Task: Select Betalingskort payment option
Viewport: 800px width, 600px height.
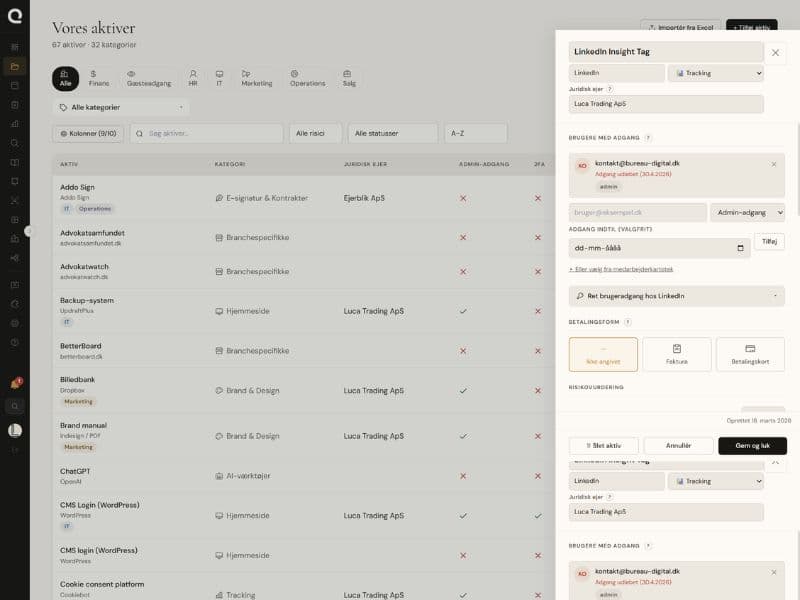Action: 750,354
